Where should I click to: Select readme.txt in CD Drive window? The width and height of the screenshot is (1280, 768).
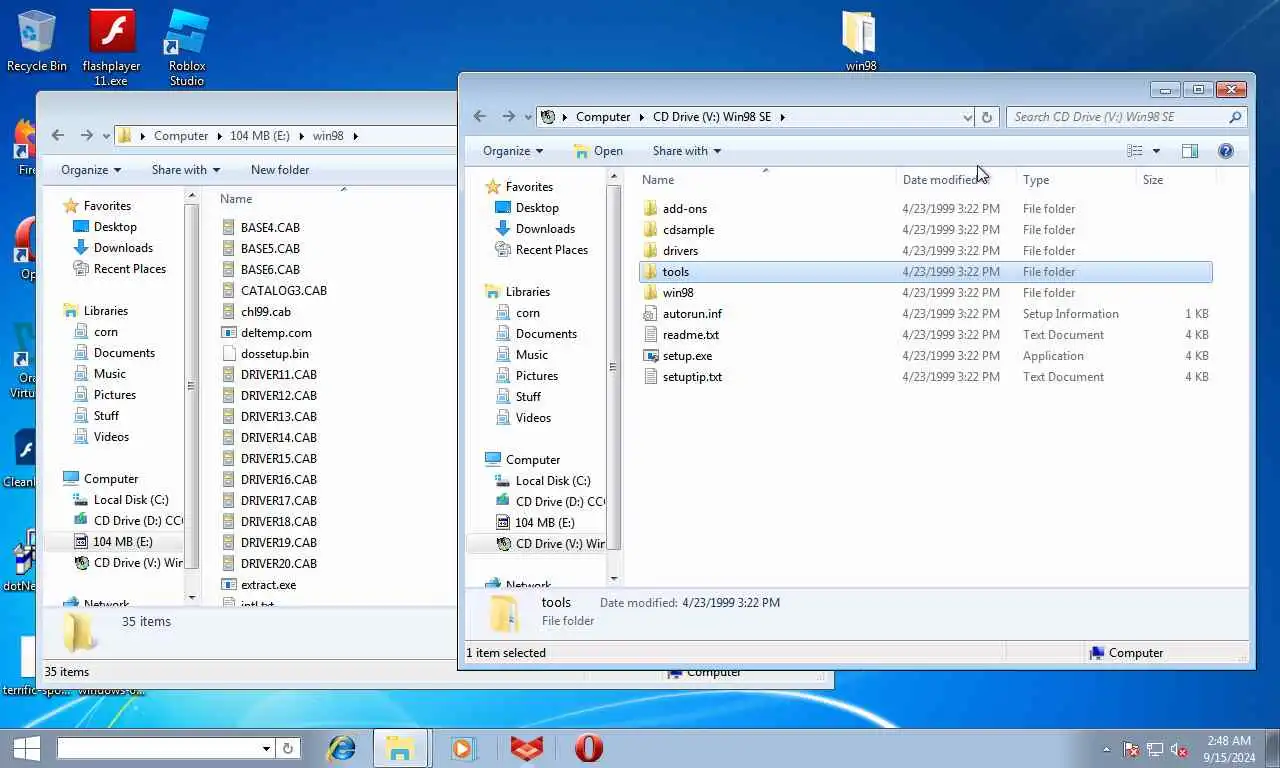(x=691, y=335)
